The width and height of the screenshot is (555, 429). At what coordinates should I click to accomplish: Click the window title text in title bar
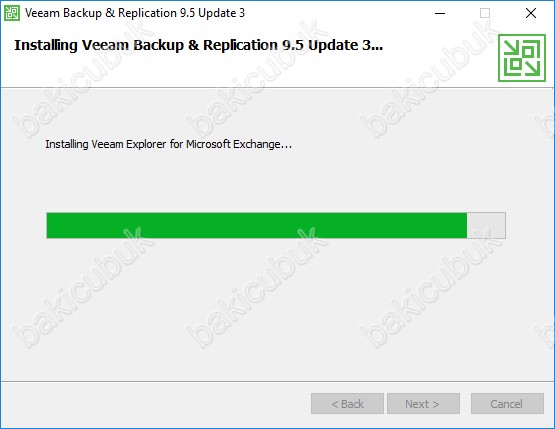pos(135,13)
